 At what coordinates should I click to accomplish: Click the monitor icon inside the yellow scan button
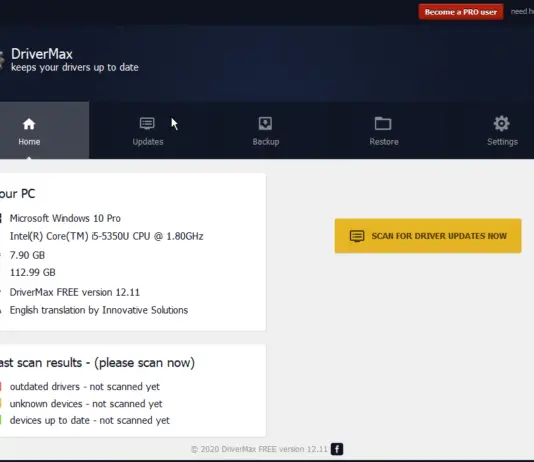pyautogui.click(x=357, y=236)
